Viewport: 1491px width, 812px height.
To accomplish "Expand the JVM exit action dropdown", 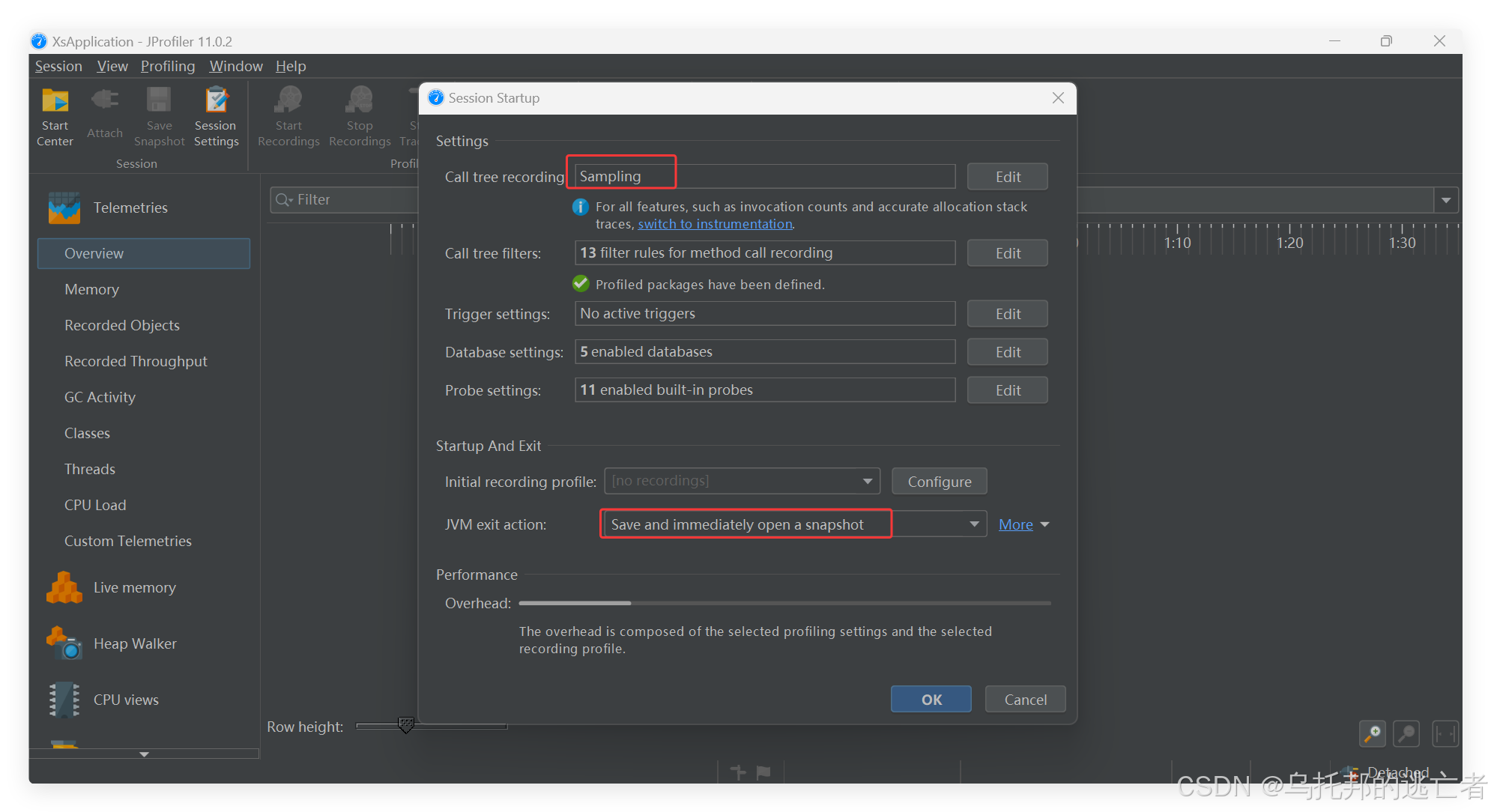I will (x=974, y=524).
